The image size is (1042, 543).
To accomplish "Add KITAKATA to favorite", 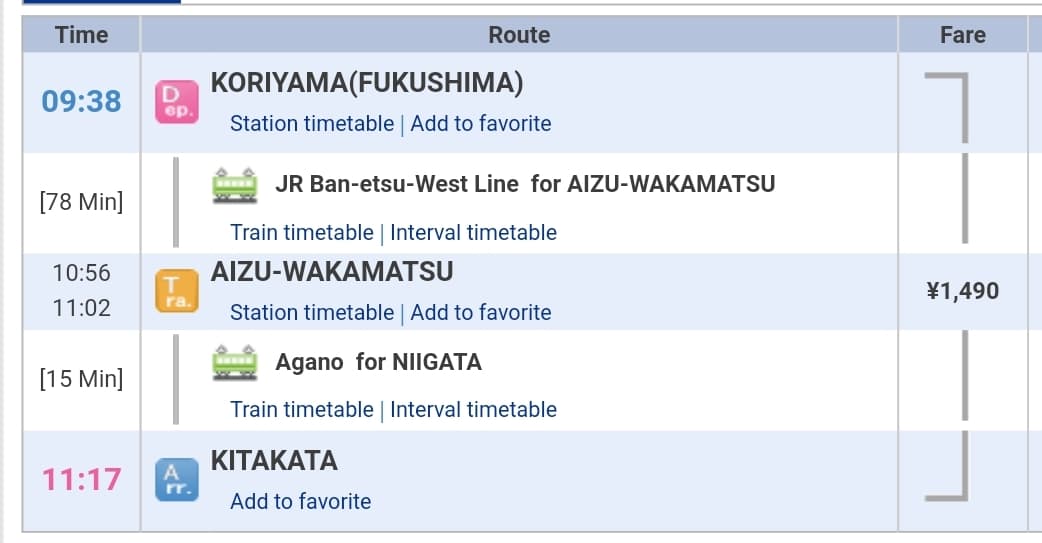I will tap(300, 501).
